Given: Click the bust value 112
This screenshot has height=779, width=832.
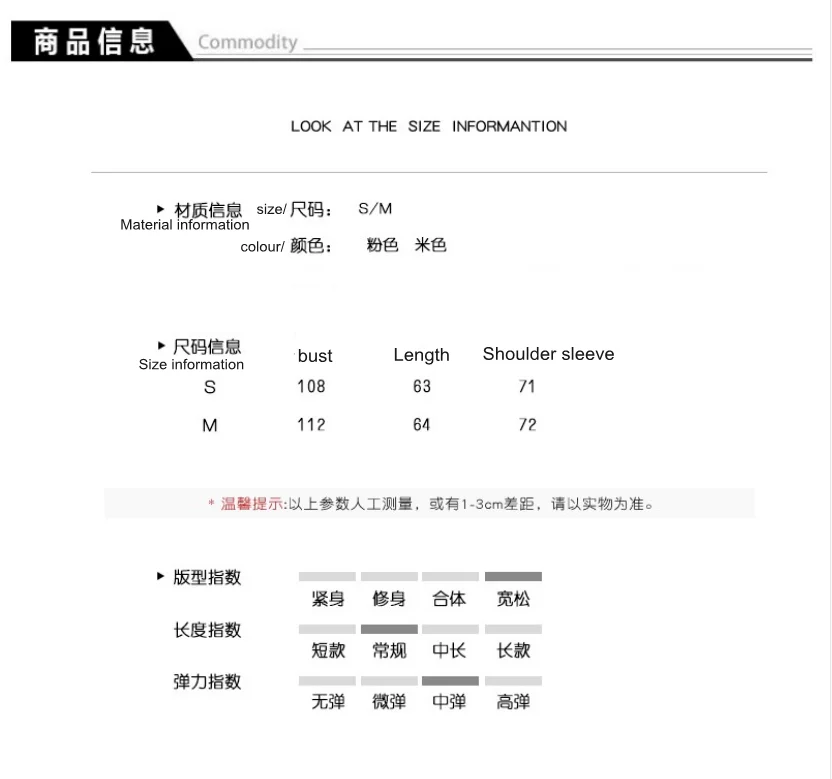Looking at the screenshot, I should 311,425.
